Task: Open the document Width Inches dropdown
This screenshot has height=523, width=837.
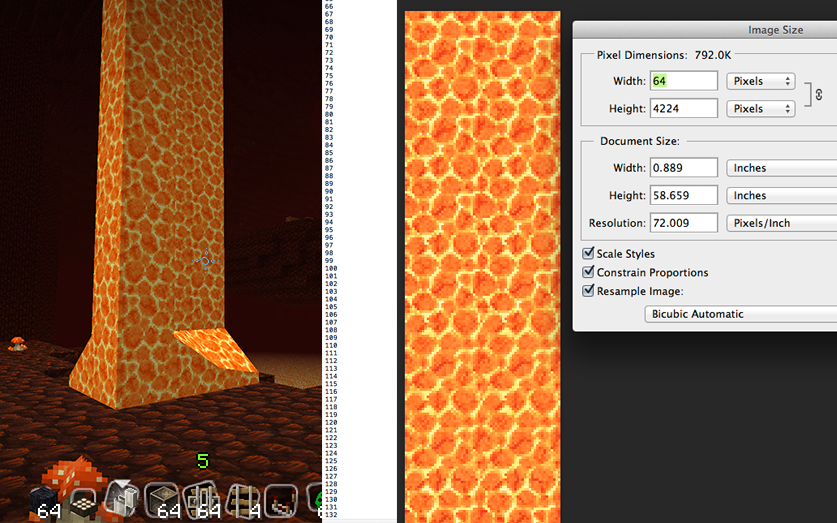Action: 781,168
